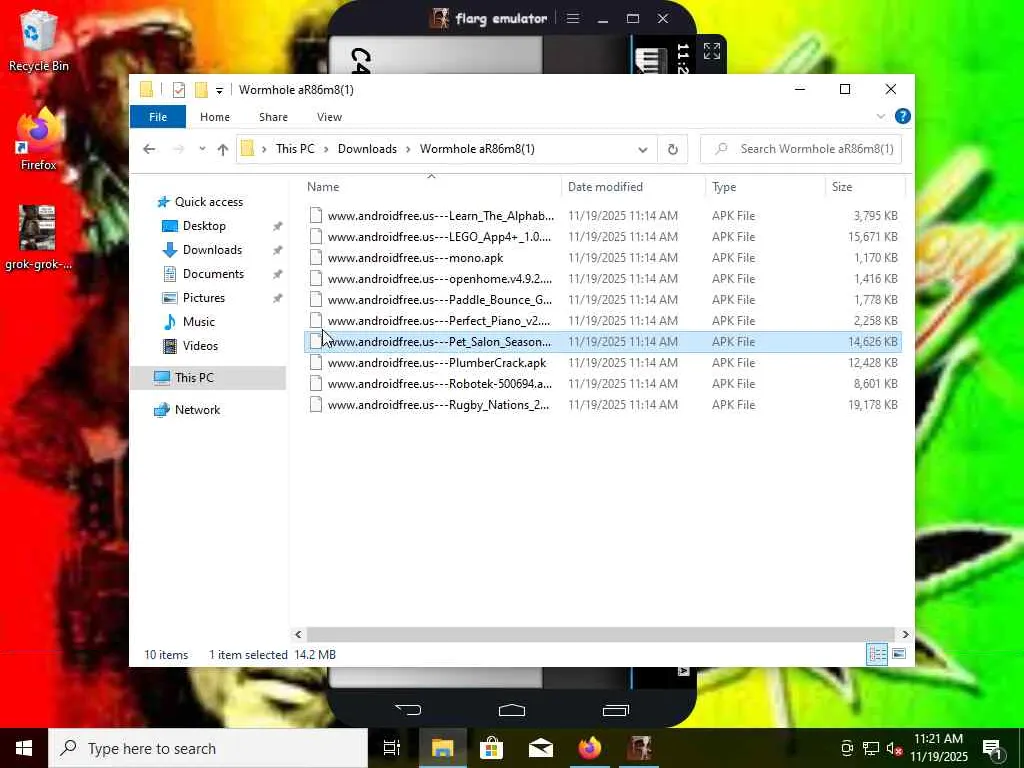Open Microsoft Store from the taskbar
1024x768 pixels.
click(x=491, y=748)
